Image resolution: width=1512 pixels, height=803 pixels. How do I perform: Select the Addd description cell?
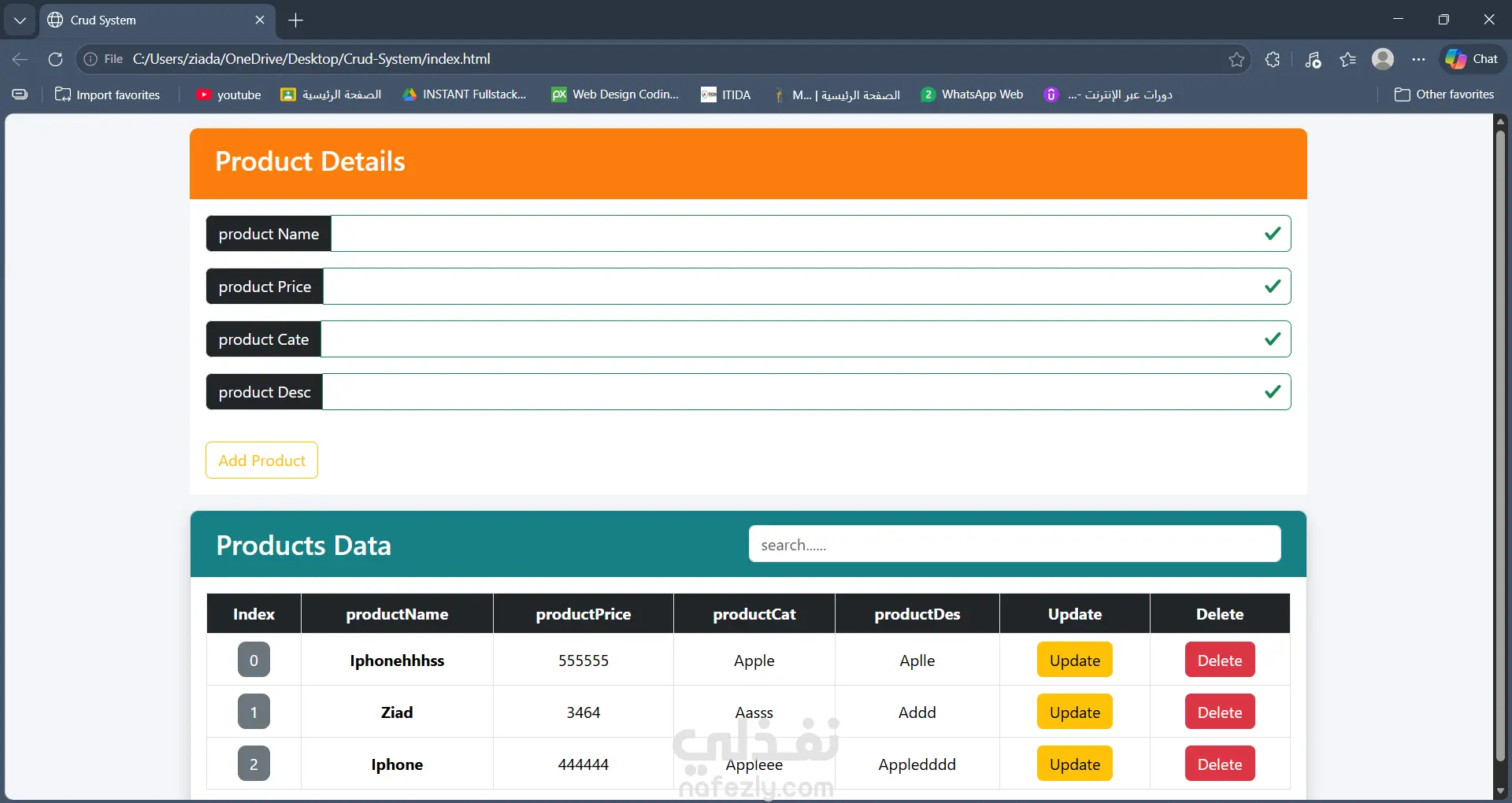point(917,712)
